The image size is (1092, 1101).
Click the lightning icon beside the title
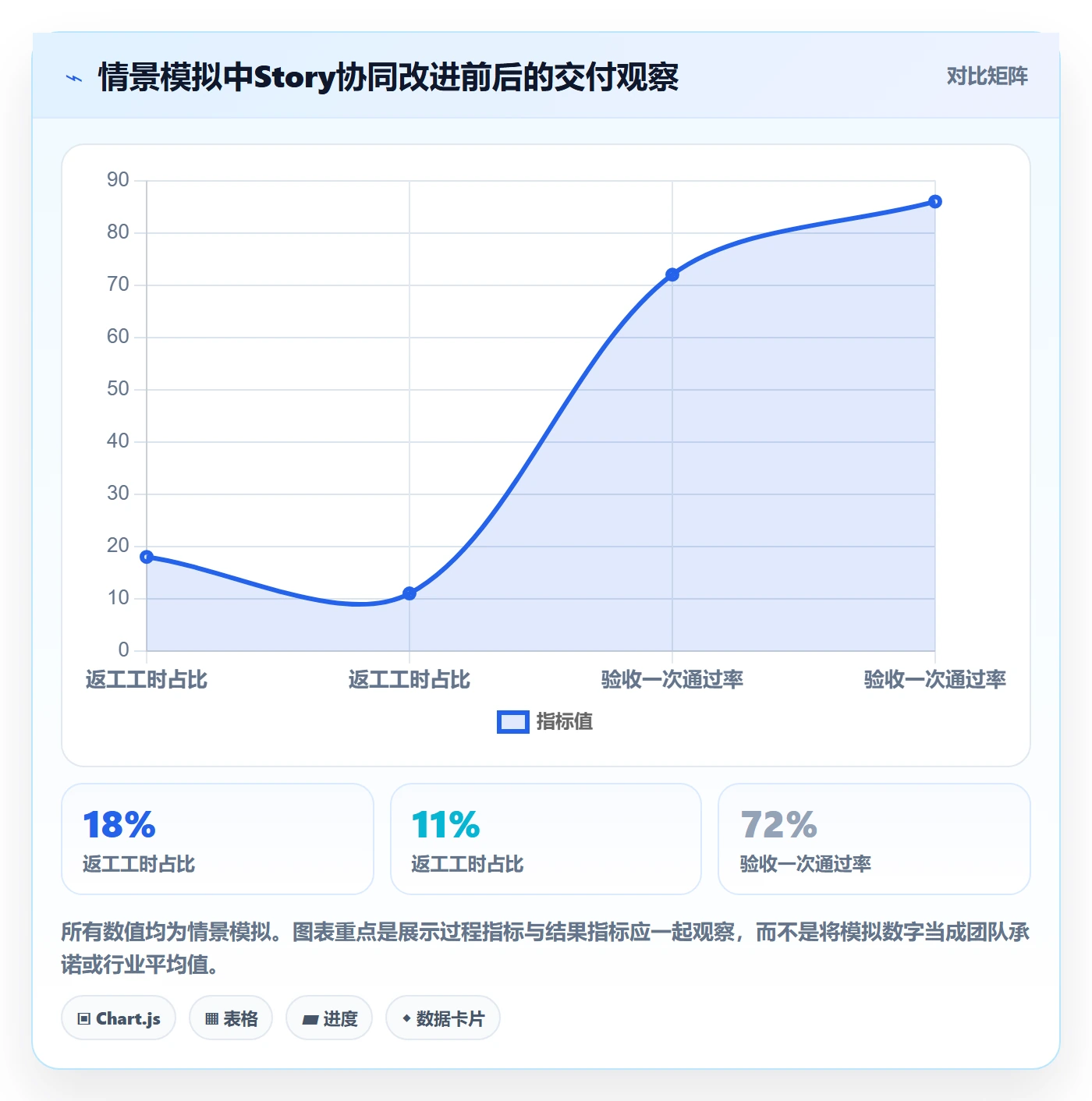74,78
